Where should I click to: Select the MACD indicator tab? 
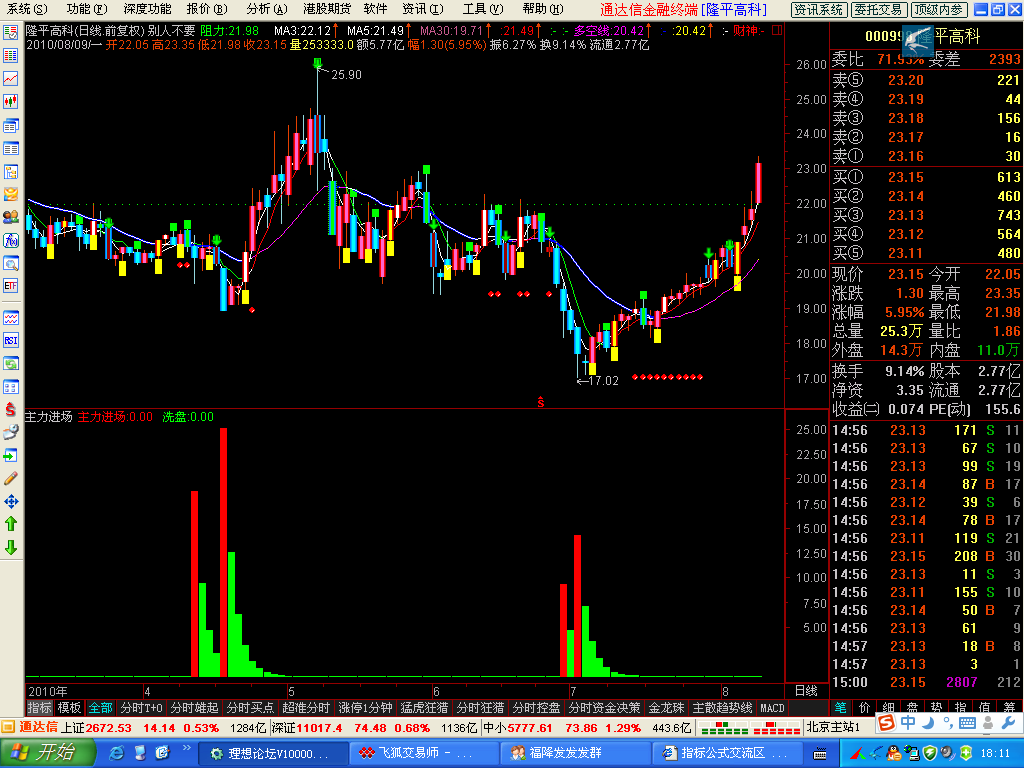coord(772,708)
